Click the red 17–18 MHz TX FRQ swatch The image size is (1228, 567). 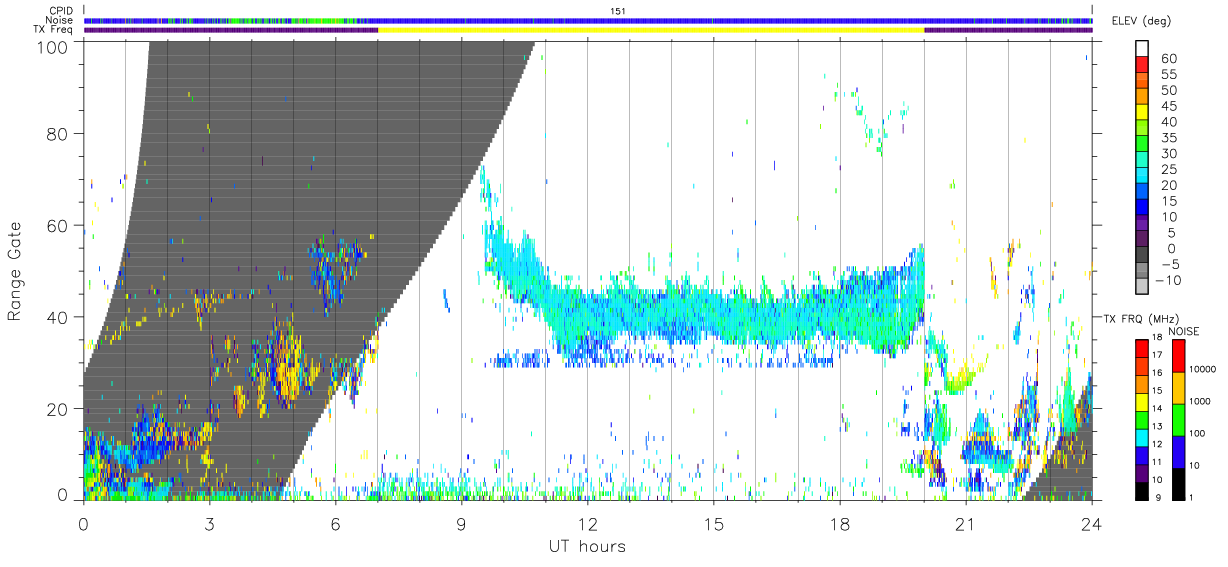pos(1141,348)
